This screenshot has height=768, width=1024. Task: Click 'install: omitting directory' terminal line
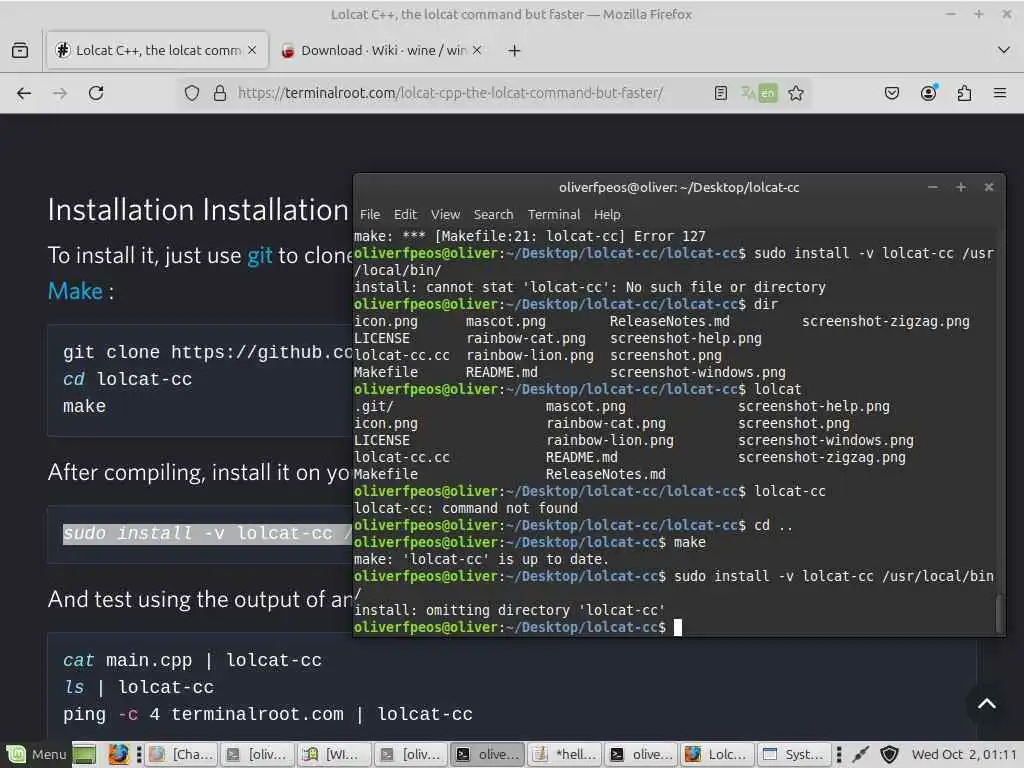pyautogui.click(x=509, y=610)
